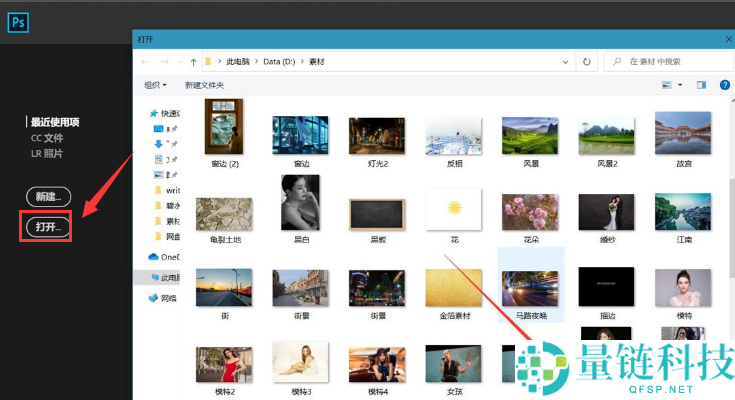Click the 打开 dialog title bar
Screen dimensions: 735x400
[x=434, y=39]
